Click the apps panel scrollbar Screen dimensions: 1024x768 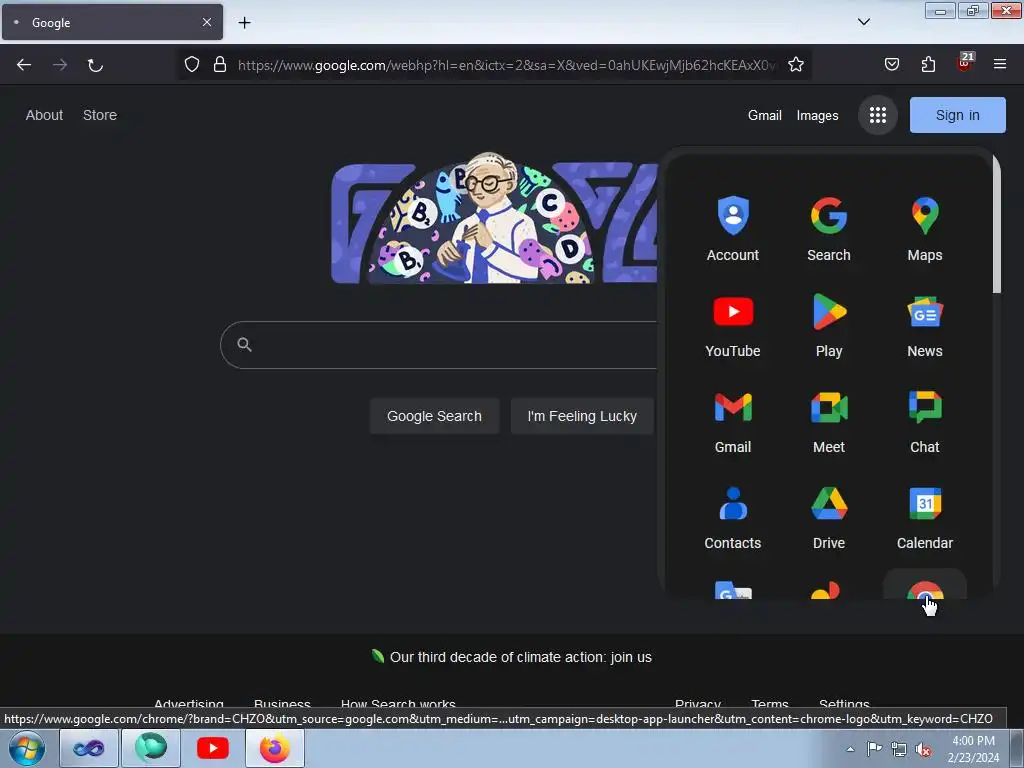click(x=997, y=225)
